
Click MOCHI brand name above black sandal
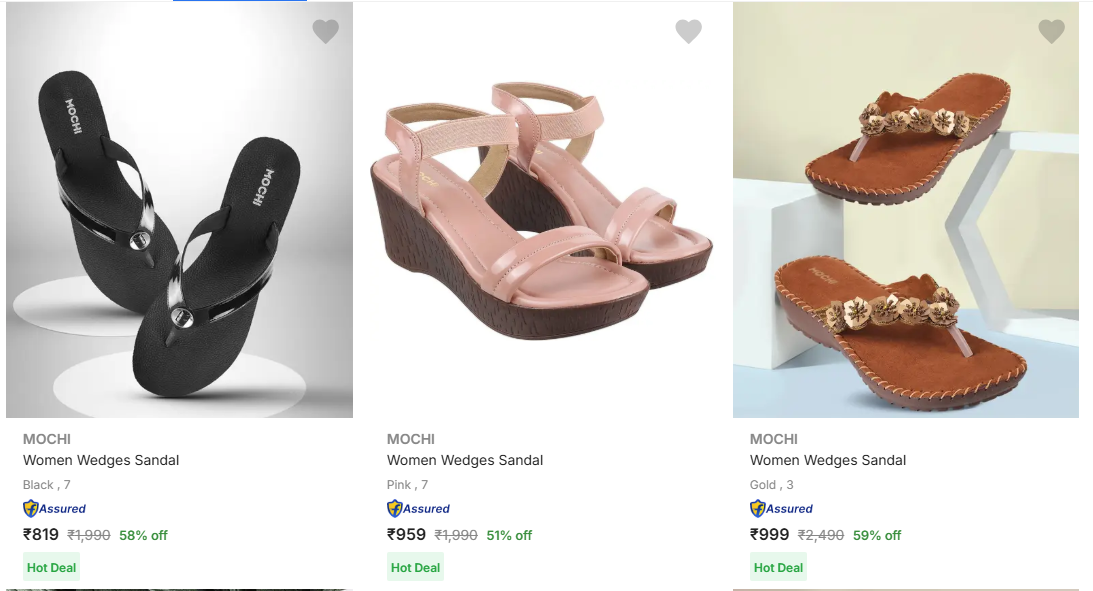pyautogui.click(x=47, y=439)
